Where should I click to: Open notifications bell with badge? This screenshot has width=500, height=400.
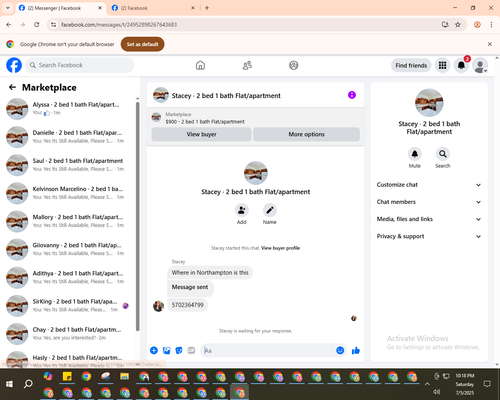click(x=461, y=65)
